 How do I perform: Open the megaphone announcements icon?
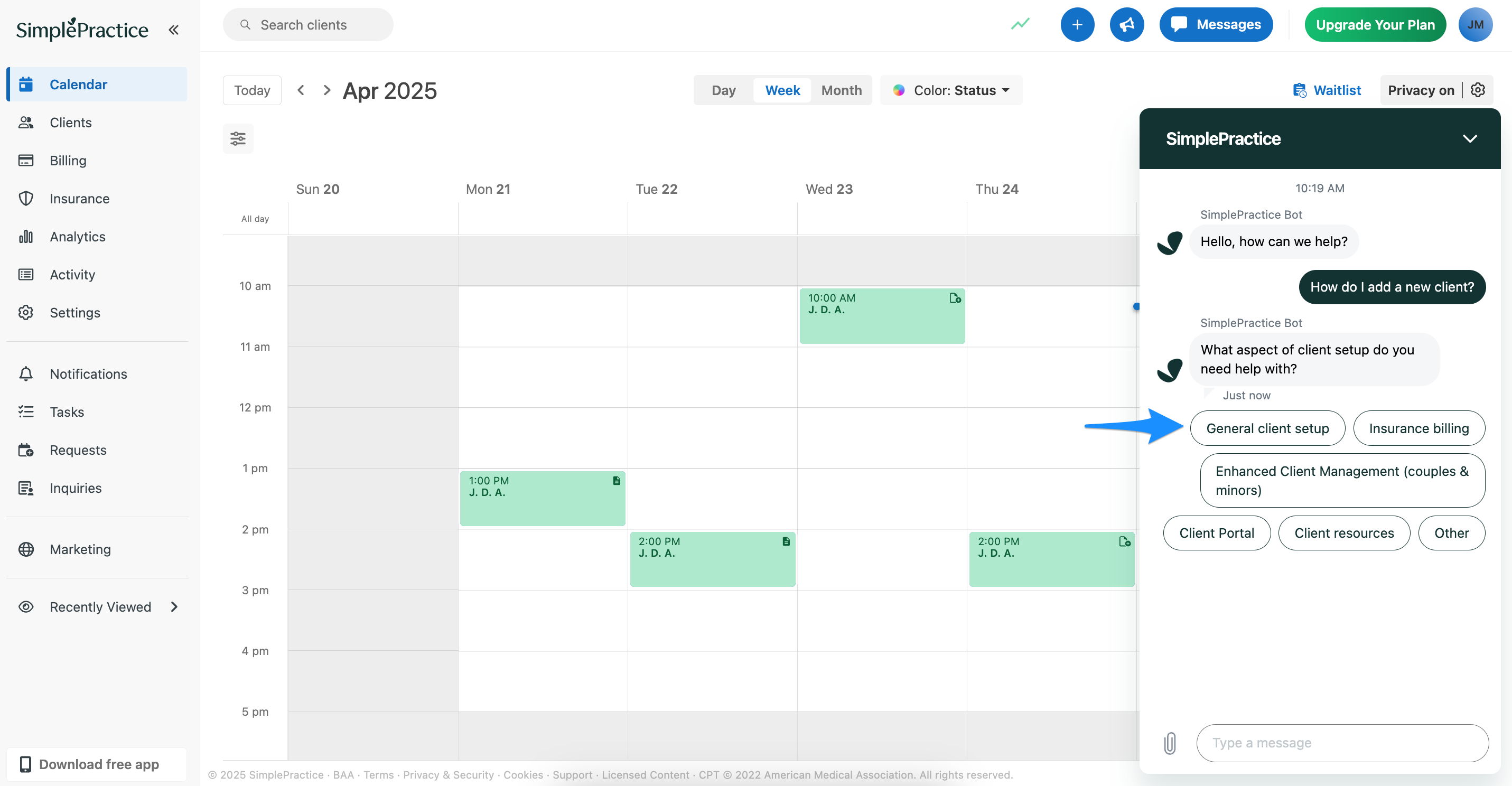tap(1126, 25)
